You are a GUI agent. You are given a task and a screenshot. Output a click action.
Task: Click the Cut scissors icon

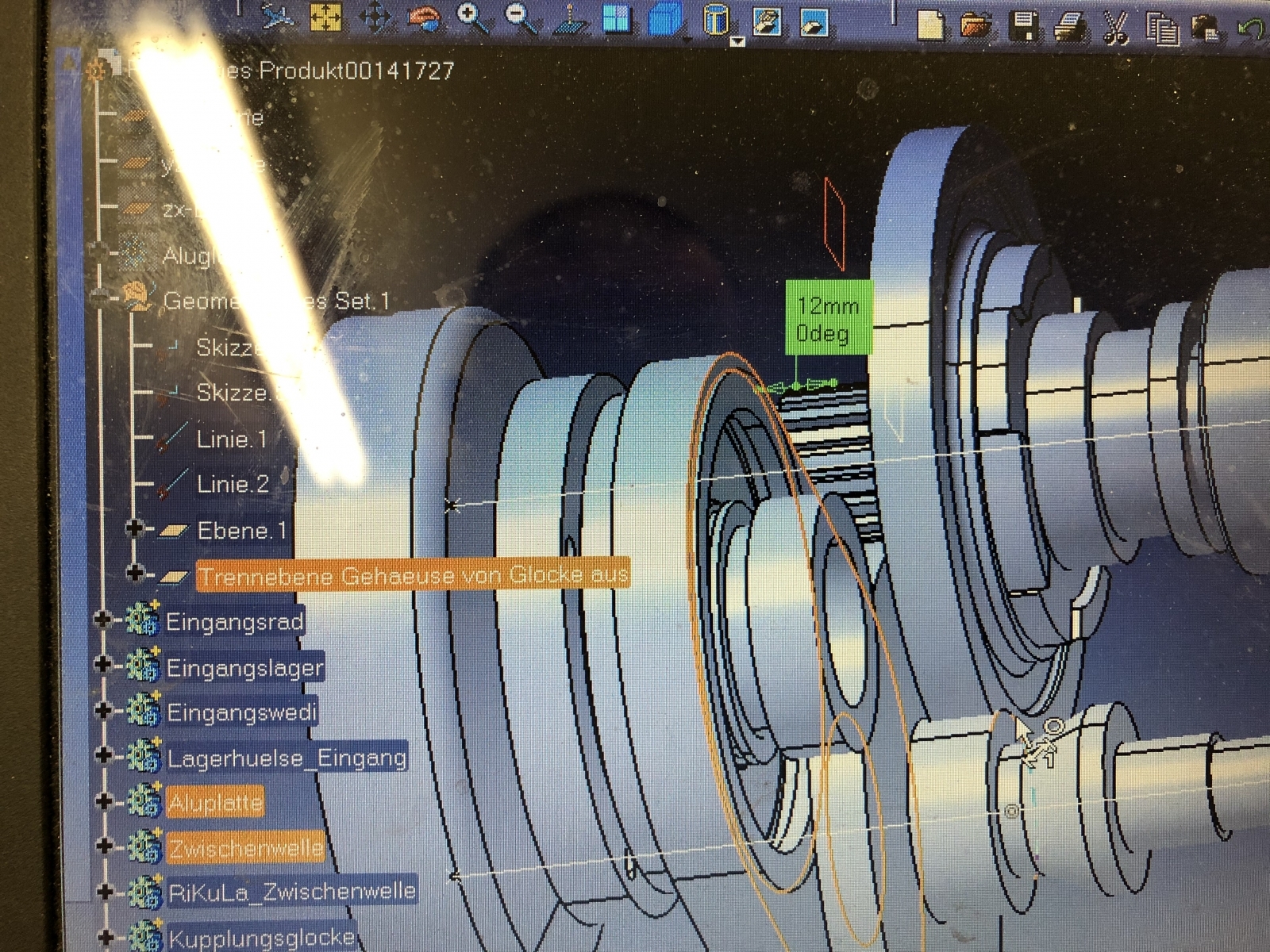1115,28
